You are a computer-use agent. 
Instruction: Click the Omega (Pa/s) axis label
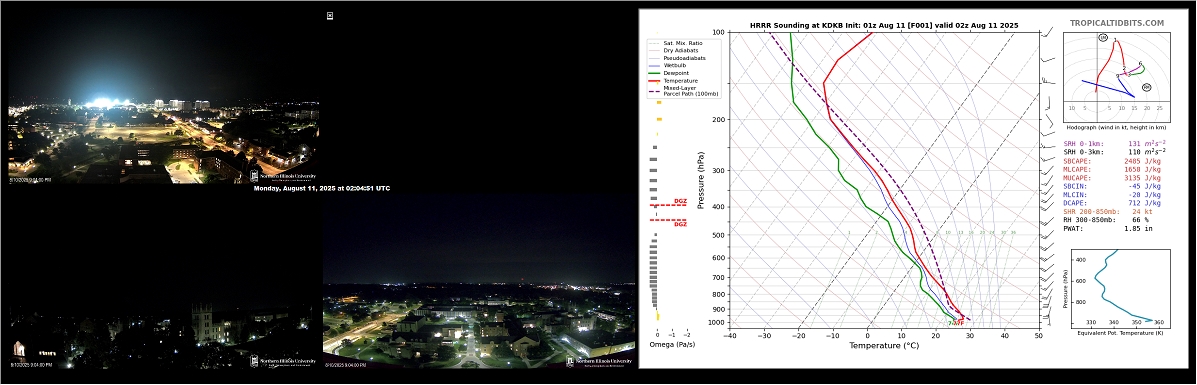click(x=672, y=345)
